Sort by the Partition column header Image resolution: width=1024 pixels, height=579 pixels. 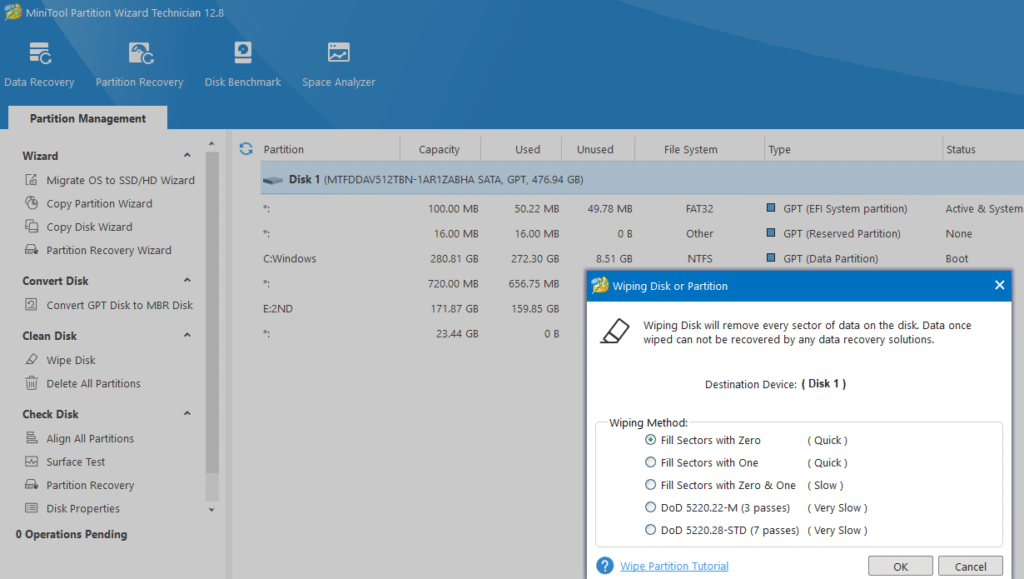pyautogui.click(x=283, y=149)
